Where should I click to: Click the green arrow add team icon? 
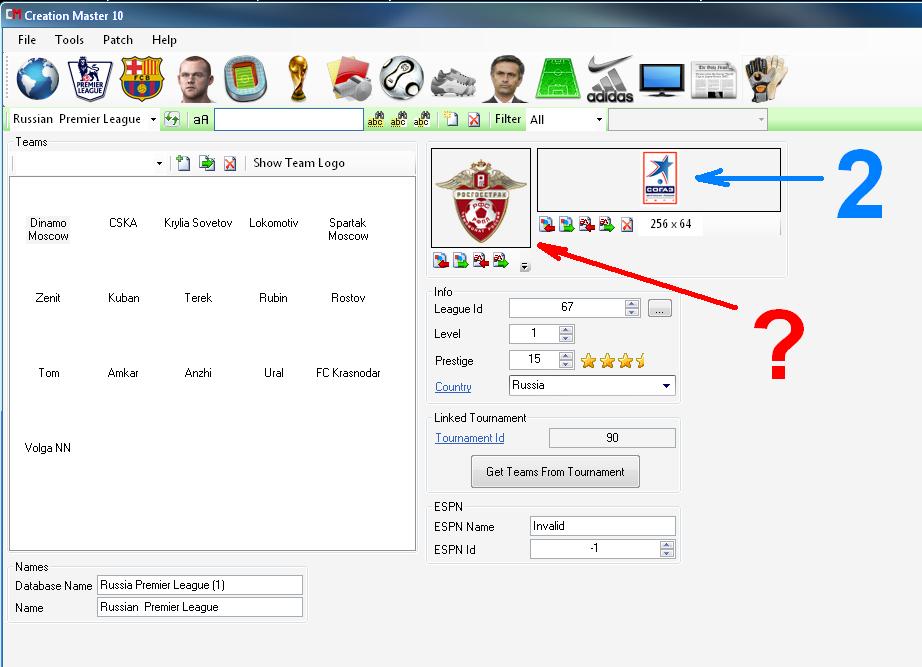(207, 163)
